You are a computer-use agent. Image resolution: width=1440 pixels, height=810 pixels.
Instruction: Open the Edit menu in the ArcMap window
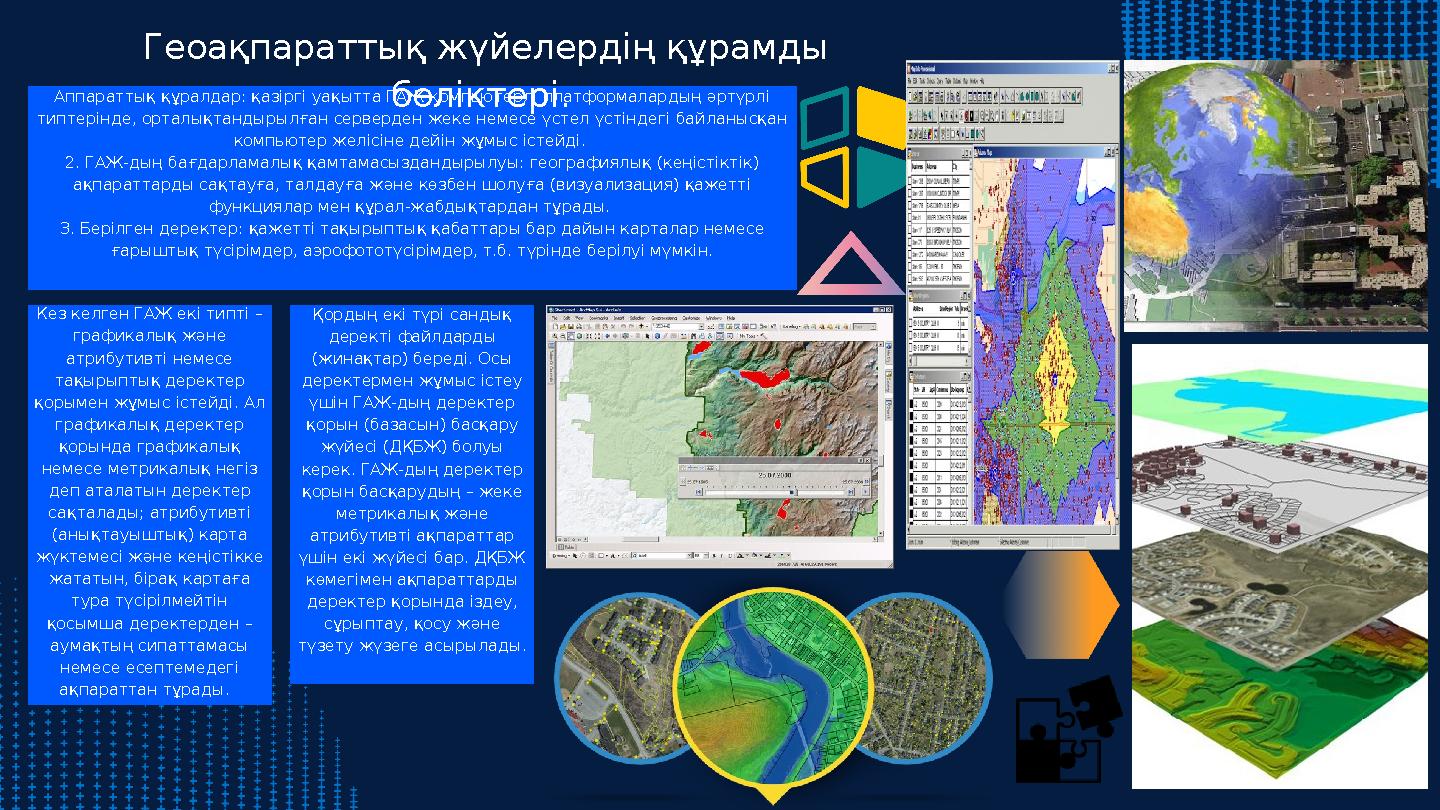pyautogui.click(x=567, y=318)
